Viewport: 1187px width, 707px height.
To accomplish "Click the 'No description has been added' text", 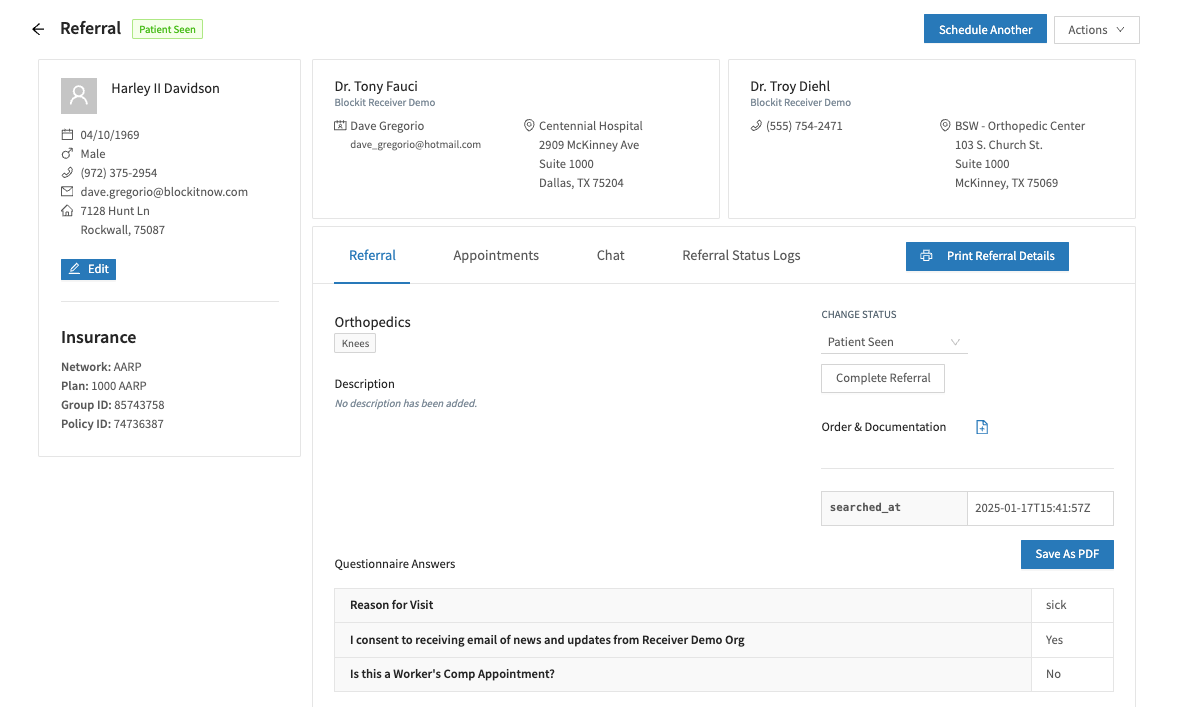I will 406,403.
